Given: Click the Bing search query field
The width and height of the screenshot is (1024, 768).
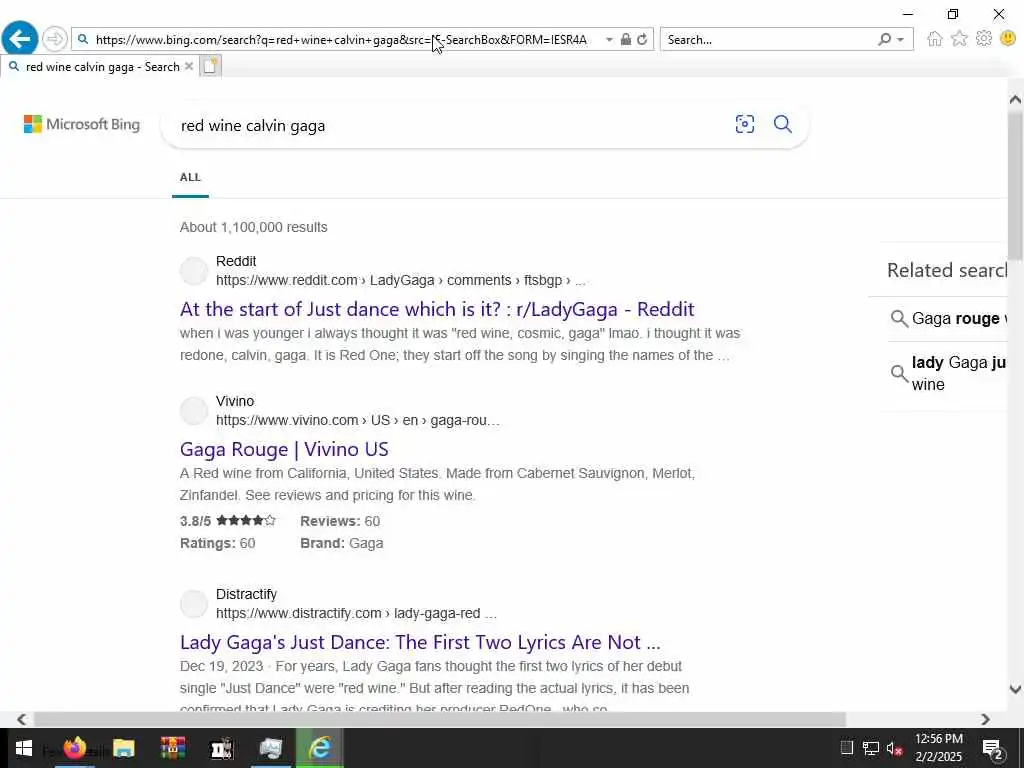Looking at the screenshot, I should [x=451, y=125].
